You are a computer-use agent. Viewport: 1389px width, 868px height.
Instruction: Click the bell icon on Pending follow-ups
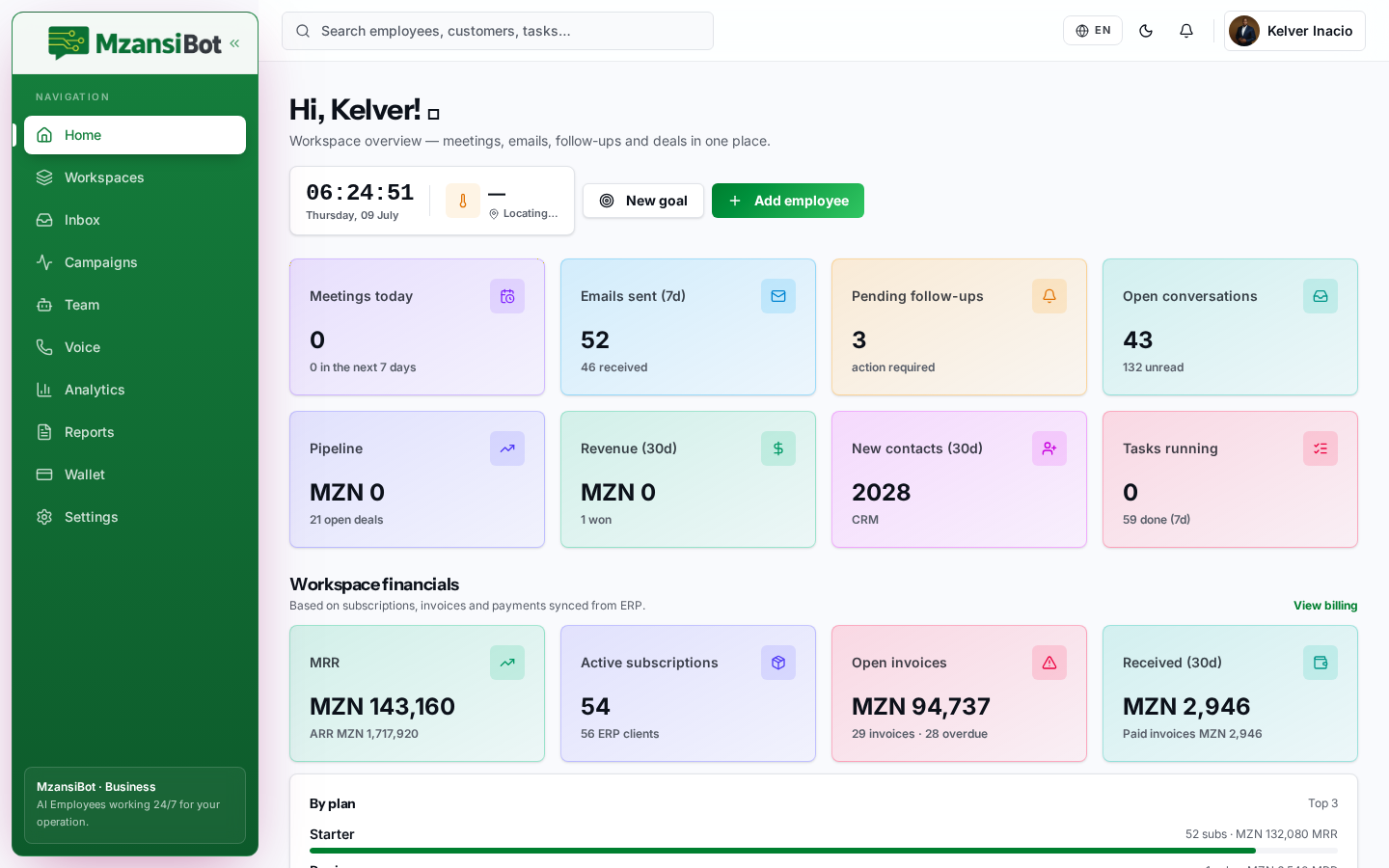click(x=1049, y=296)
